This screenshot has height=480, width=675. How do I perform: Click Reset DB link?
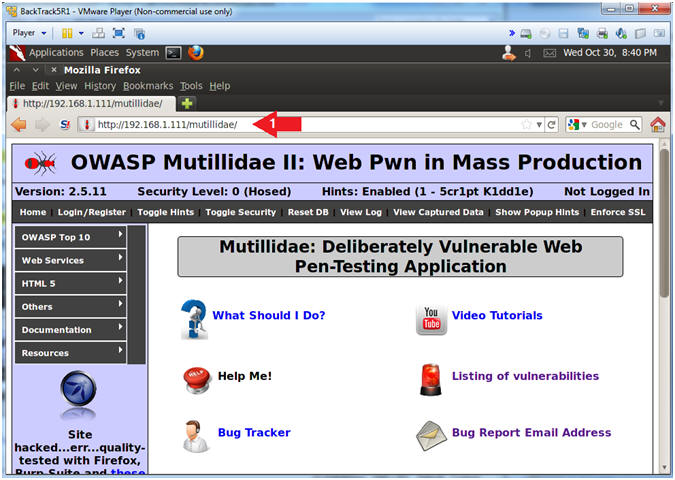[x=308, y=212]
